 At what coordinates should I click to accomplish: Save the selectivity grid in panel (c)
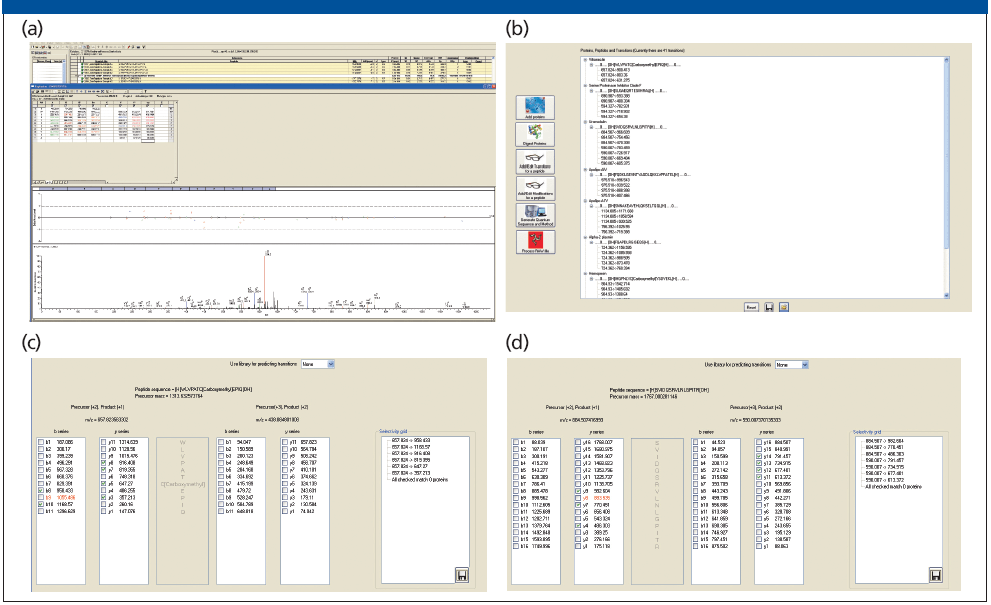coord(462,575)
